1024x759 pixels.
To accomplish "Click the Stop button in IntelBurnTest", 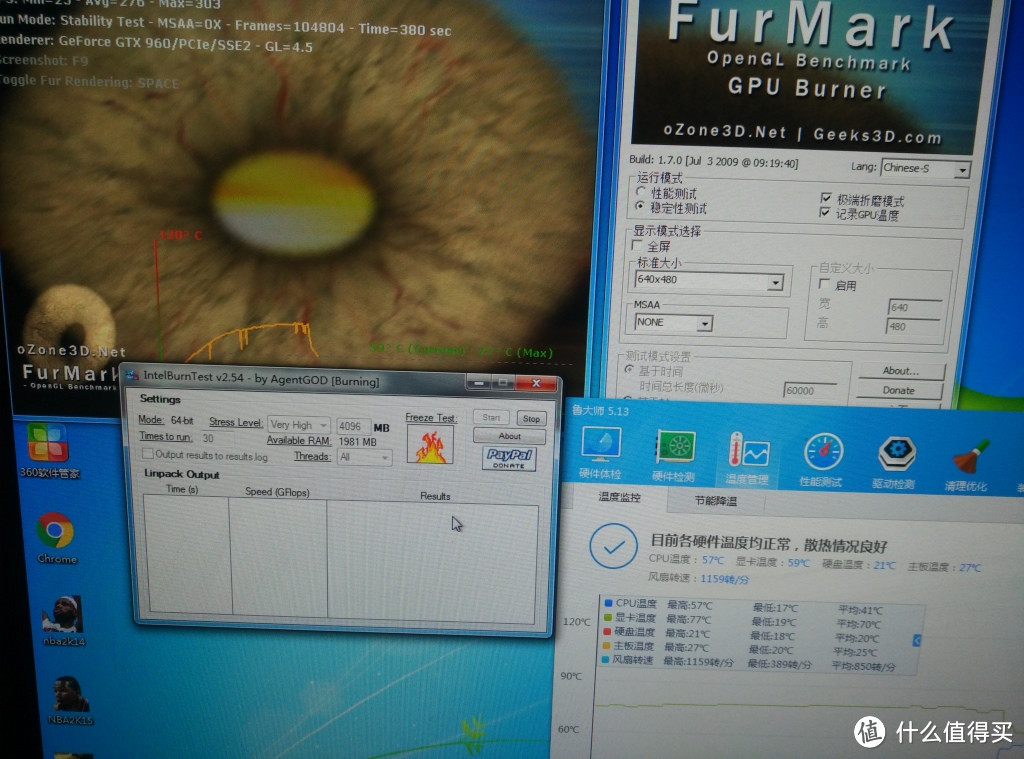I will pos(531,419).
